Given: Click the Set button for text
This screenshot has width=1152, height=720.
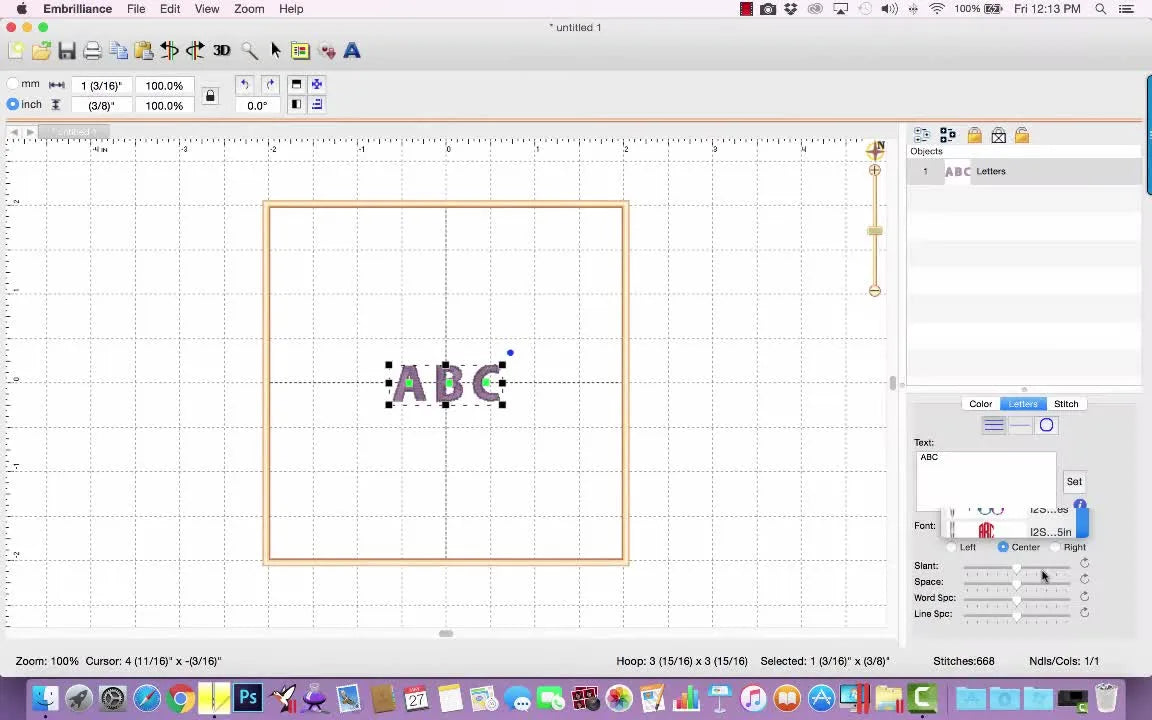Looking at the screenshot, I should click(x=1074, y=482).
